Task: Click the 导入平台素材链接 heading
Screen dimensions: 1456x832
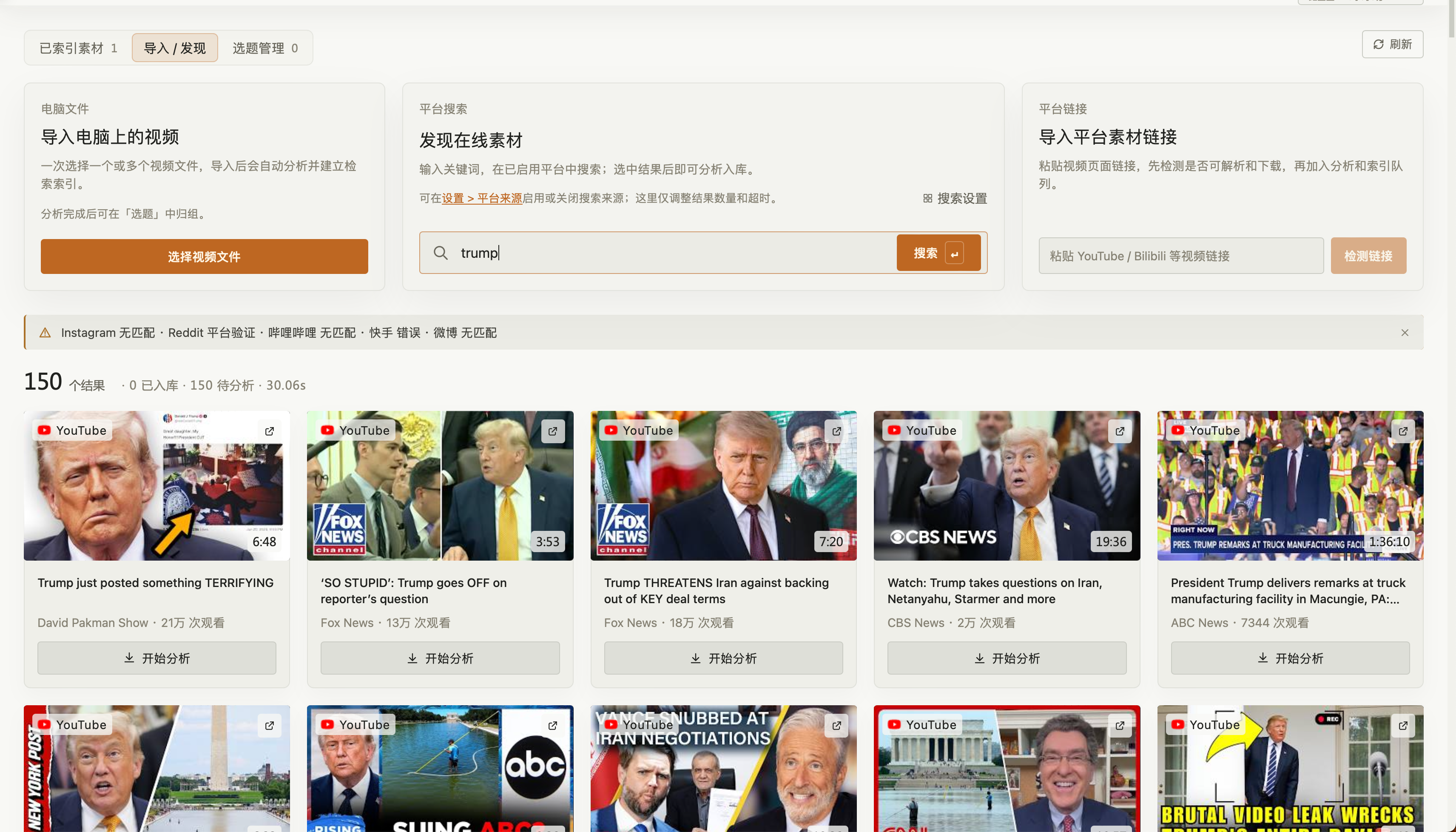Action: tap(1108, 137)
